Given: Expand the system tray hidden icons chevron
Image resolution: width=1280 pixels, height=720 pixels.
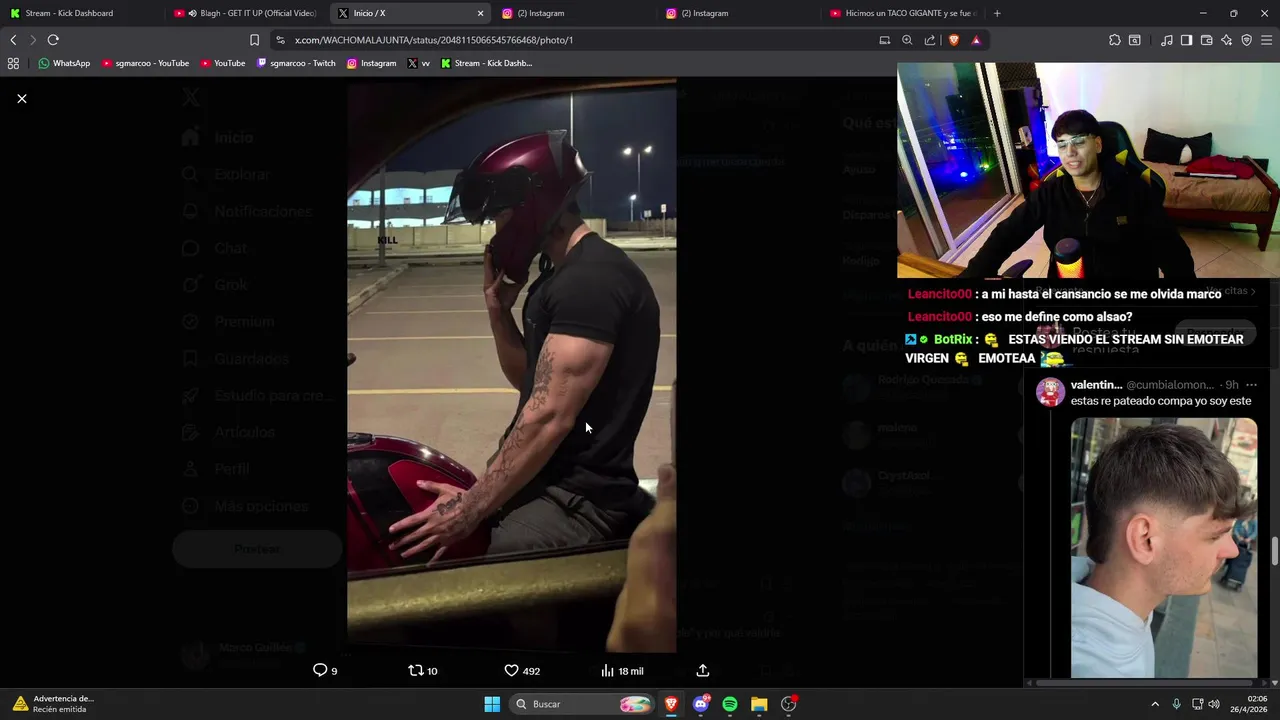Looking at the screenshot, I should coord(1155,704).
